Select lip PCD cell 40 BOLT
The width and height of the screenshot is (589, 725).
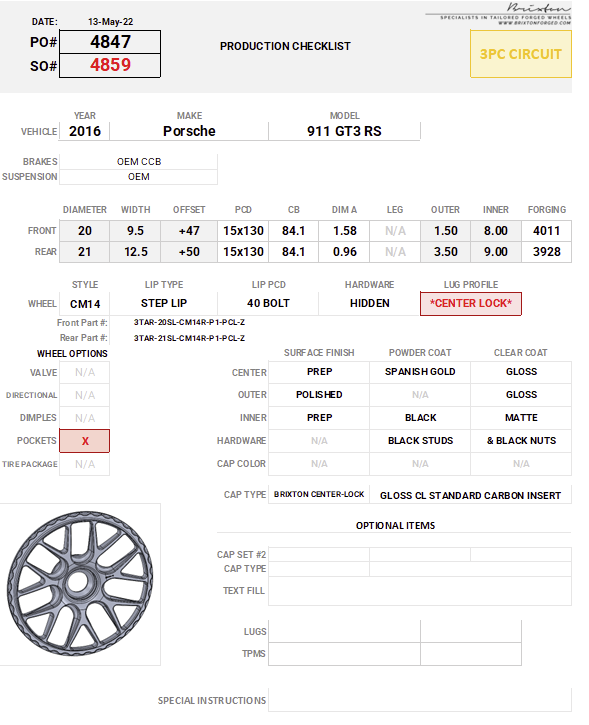pos(268,304)
